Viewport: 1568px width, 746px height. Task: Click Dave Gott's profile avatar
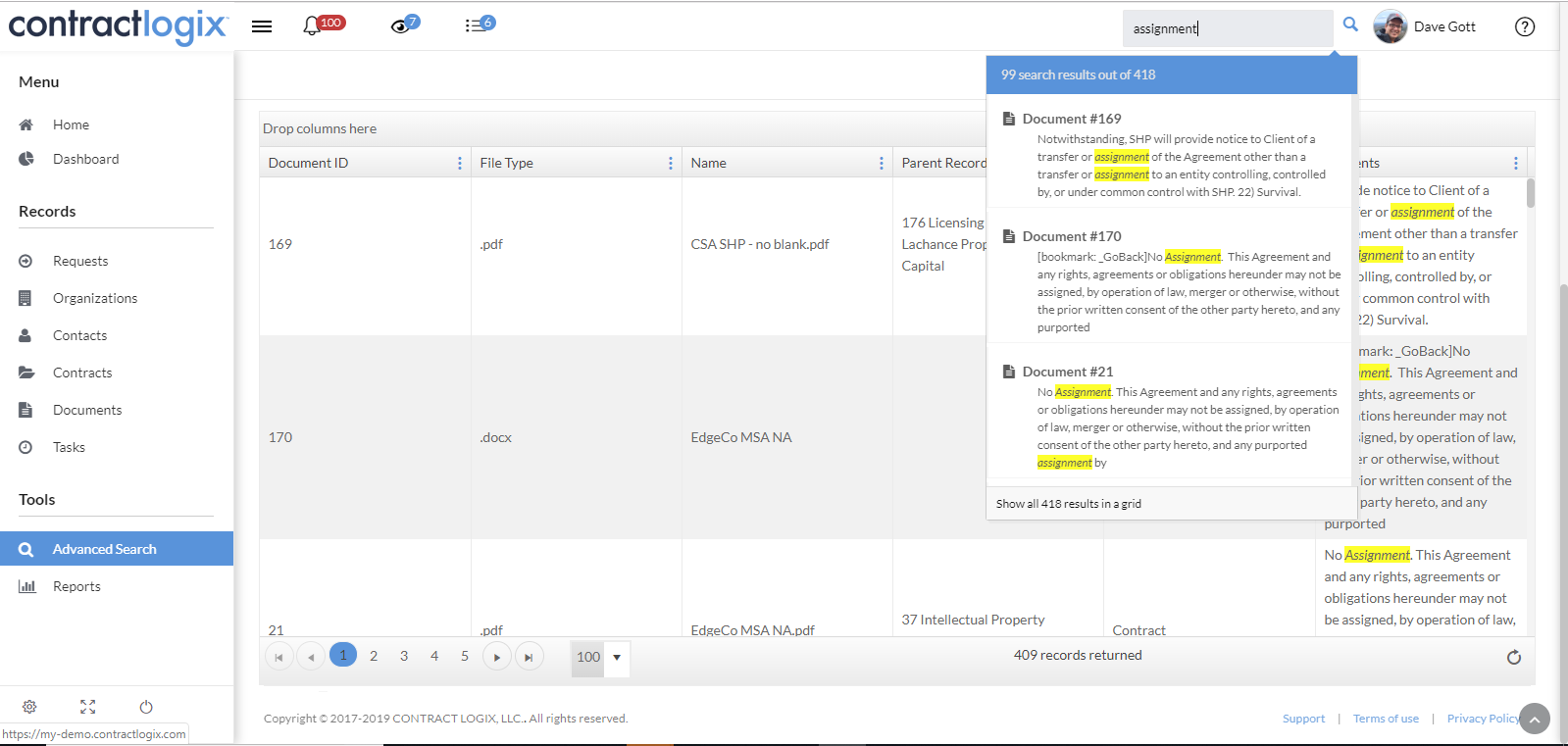(1391, 26)
